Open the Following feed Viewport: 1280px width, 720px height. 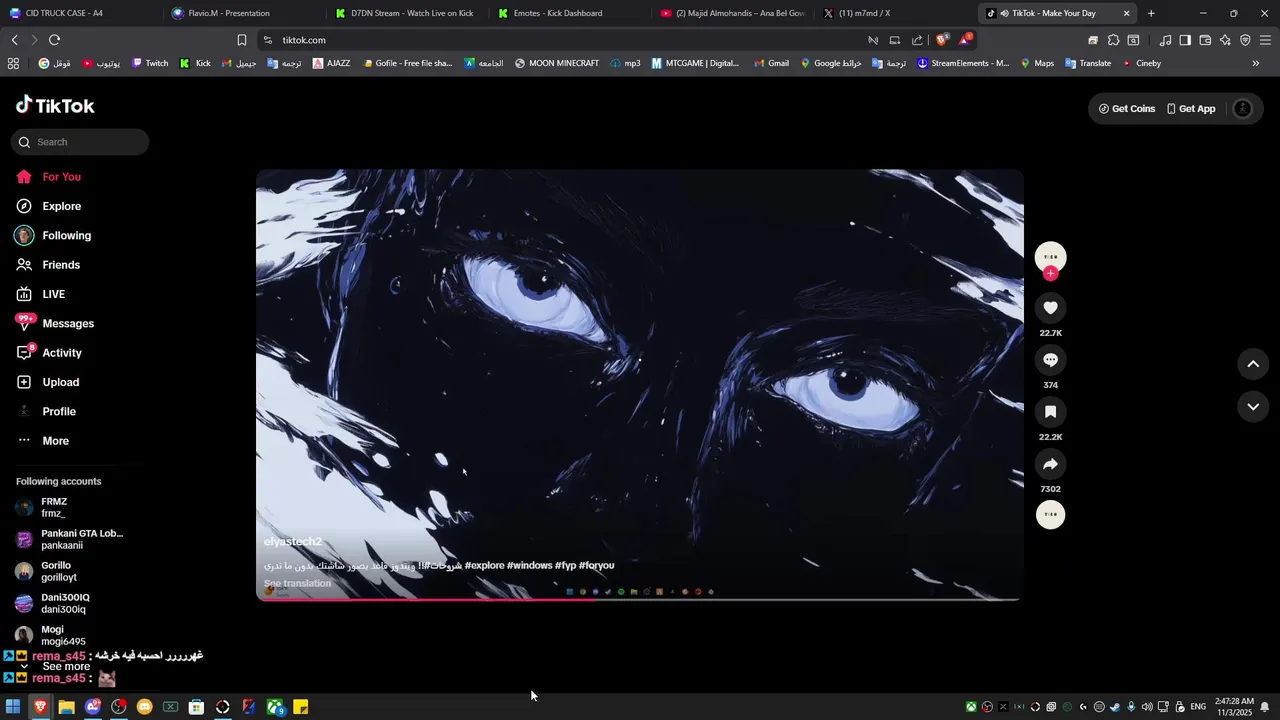click(55, 236)
